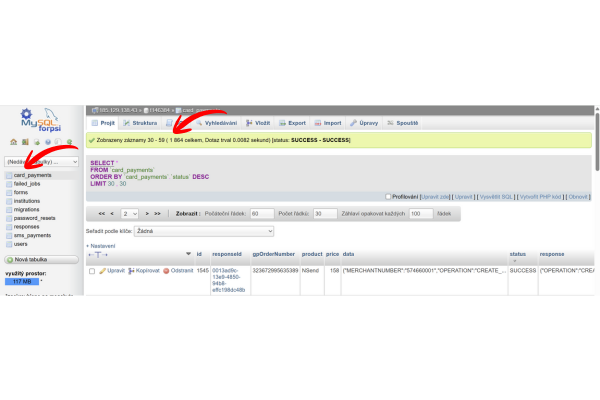This screenshot has width=600, height=400.
Task: Click the green reload icon in sidebar
Action: (69, 142)
